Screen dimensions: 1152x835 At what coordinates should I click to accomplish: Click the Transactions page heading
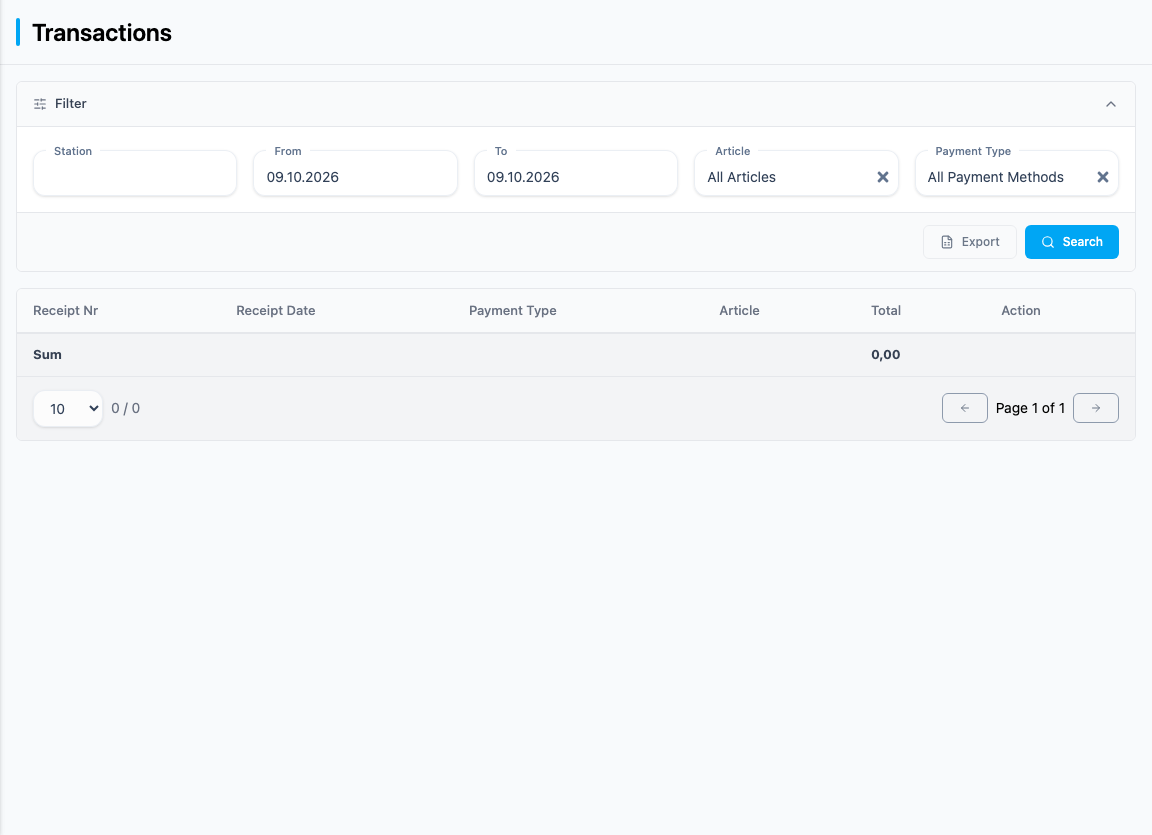pyautogui.click(x=101, y=33)
